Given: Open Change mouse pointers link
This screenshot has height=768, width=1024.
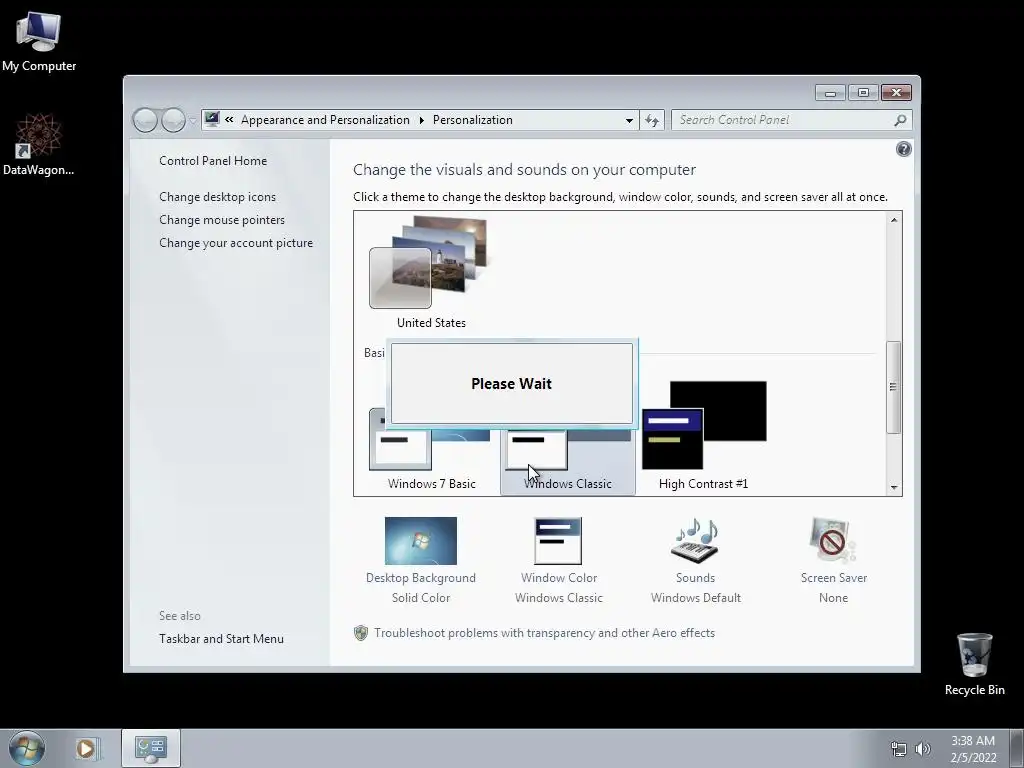Looking at the screenshot, I should pyautogui.click(x=222, y=219).
